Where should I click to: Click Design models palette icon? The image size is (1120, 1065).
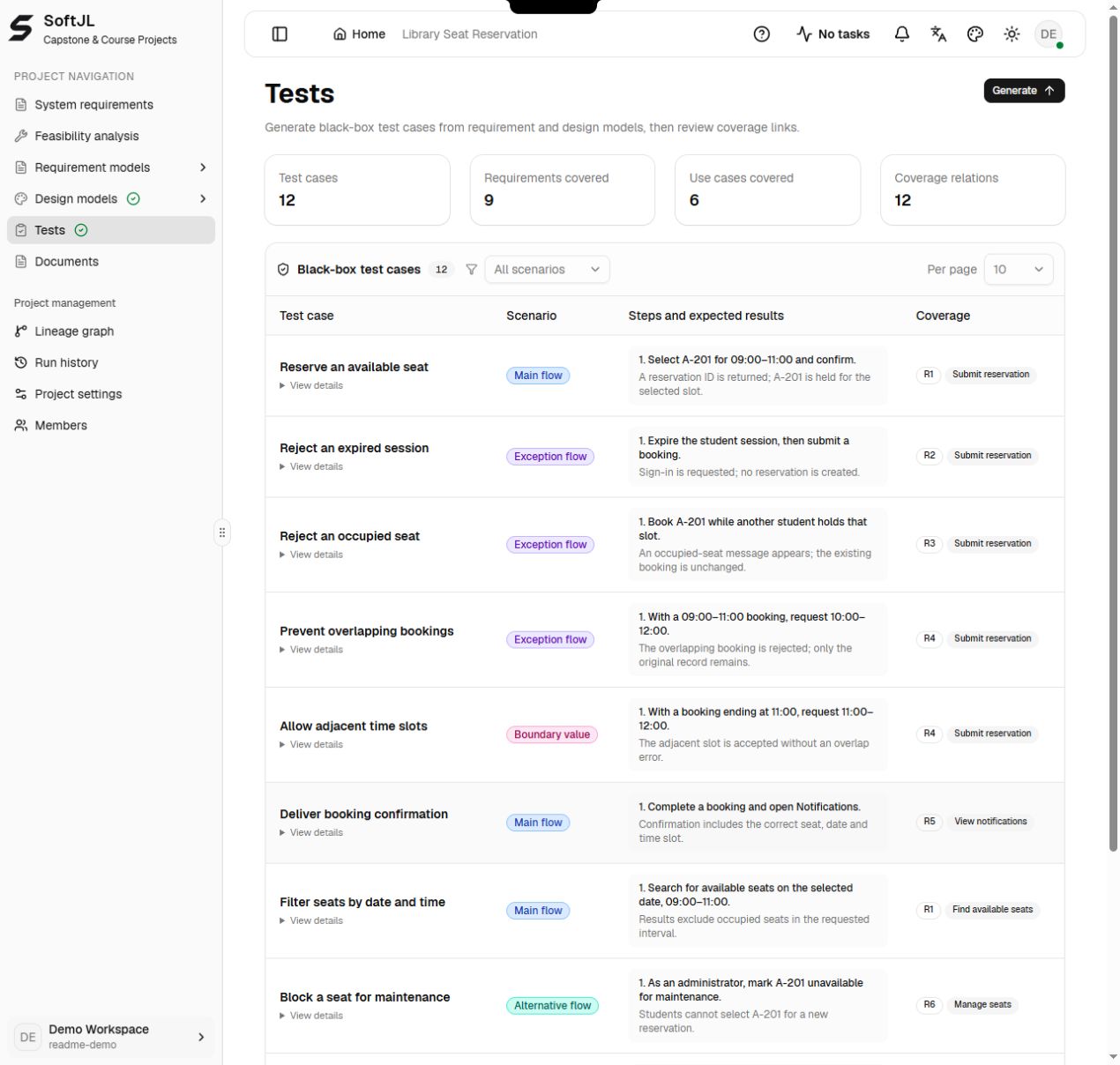pos(21,199)
